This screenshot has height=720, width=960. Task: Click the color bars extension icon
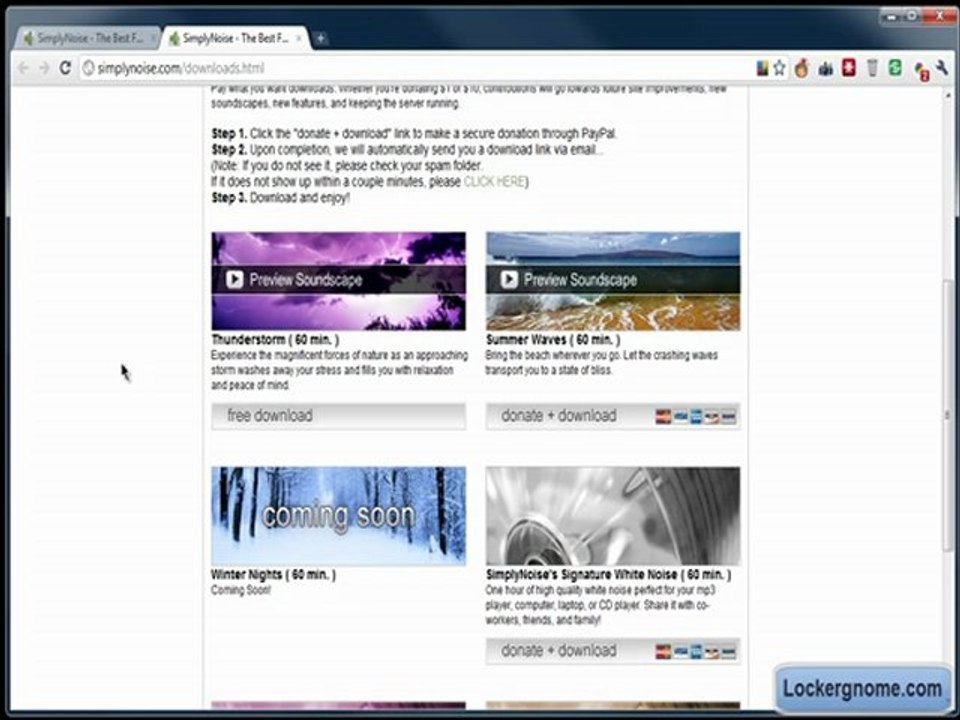click(762, 68)
